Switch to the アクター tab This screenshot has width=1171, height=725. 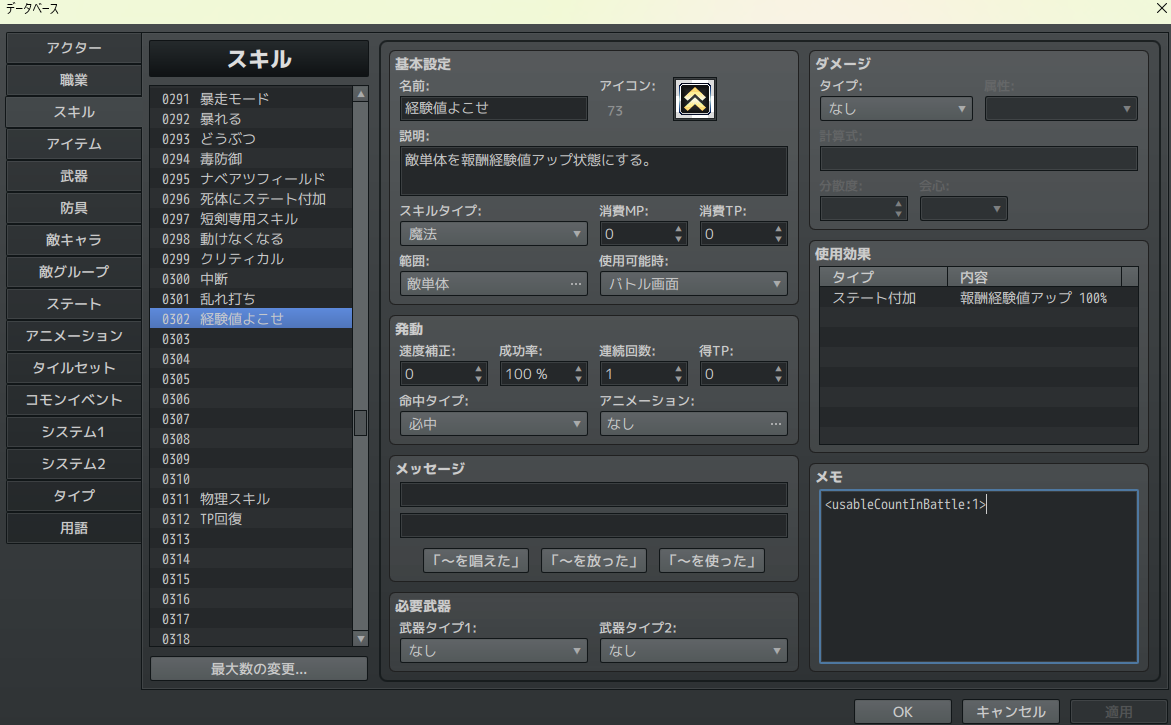pyautogui.click(x=74, y=48)
